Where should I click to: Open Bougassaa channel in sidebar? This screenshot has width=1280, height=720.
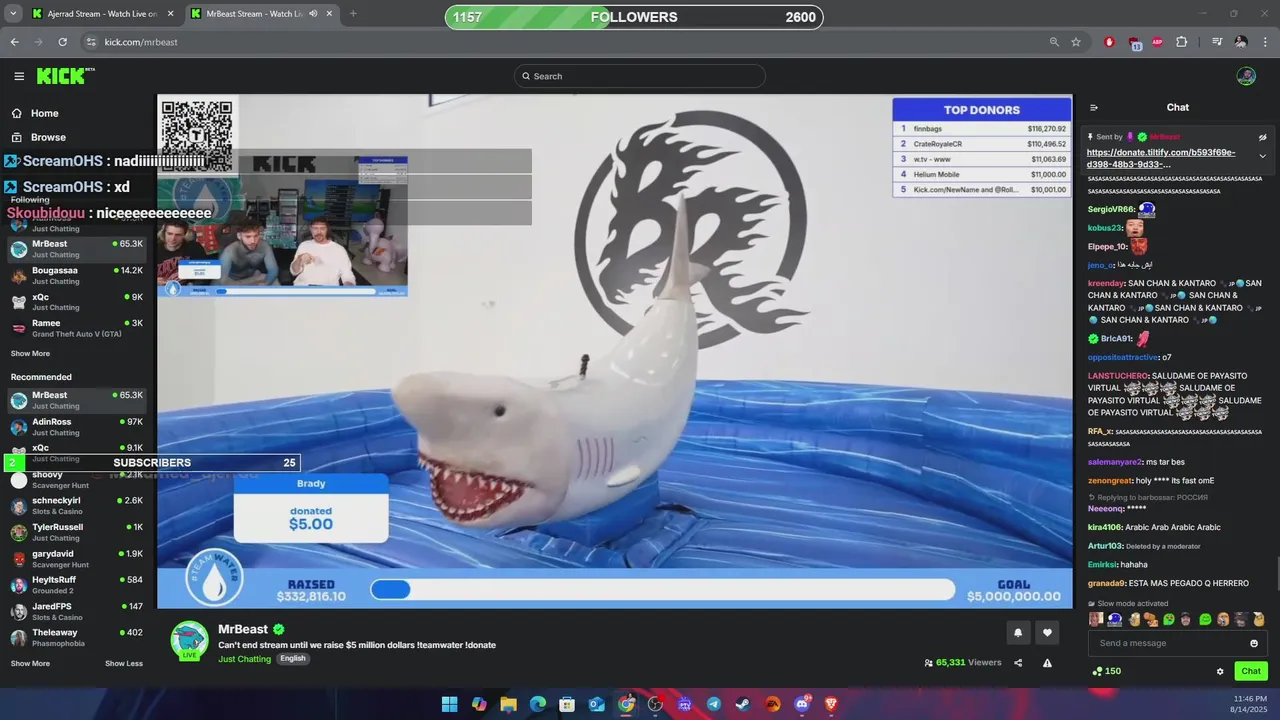click(77, 275)
